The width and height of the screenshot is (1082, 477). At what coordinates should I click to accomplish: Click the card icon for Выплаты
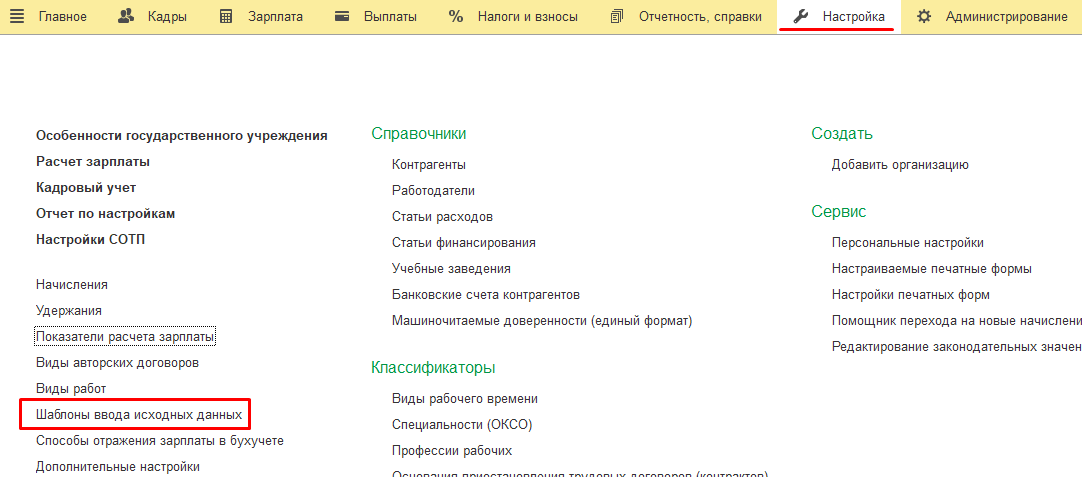coord(342,17)
